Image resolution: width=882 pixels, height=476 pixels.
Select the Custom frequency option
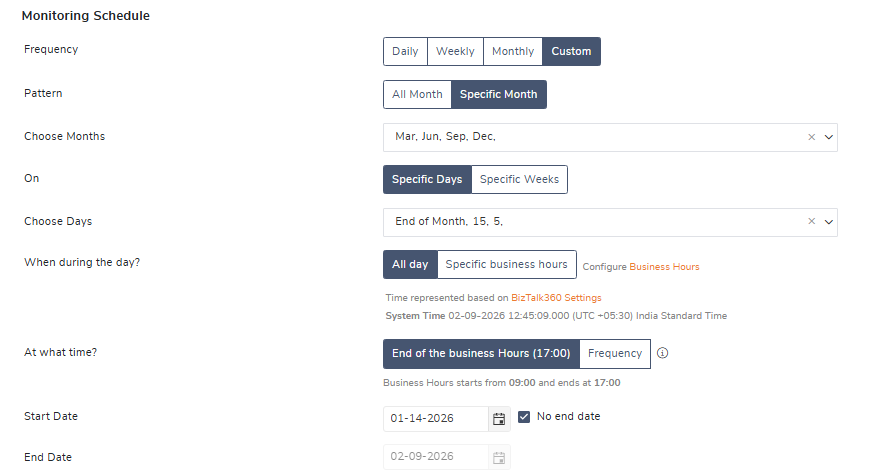click(x=572, y=52)
